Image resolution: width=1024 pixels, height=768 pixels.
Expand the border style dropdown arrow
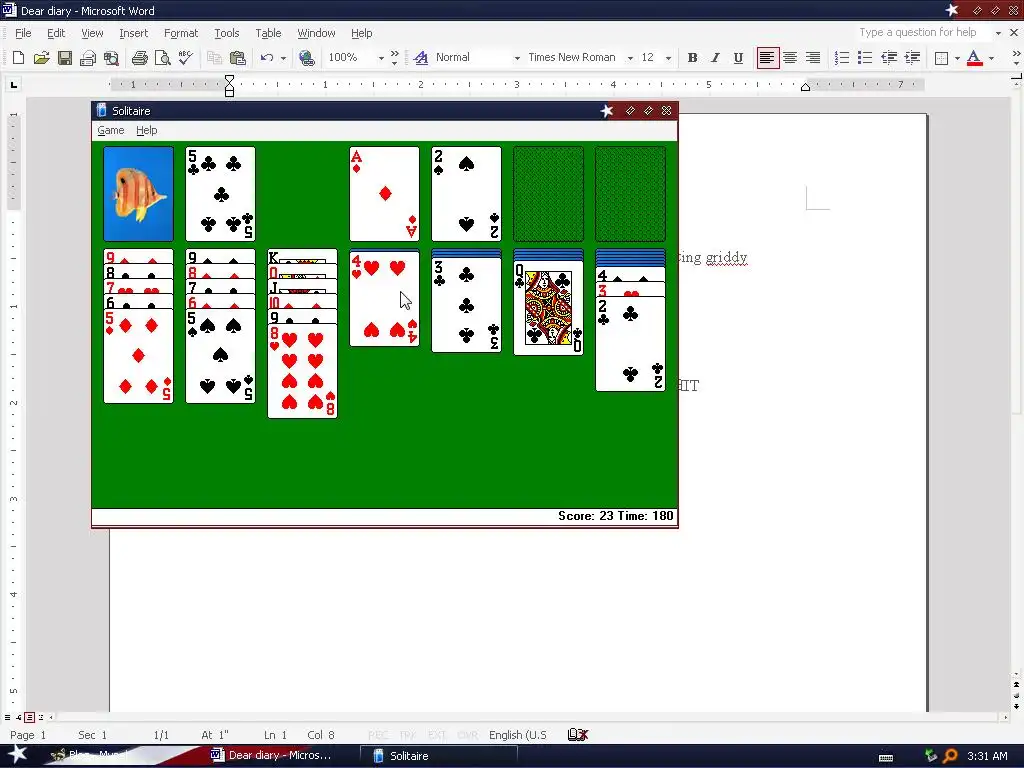957,58
